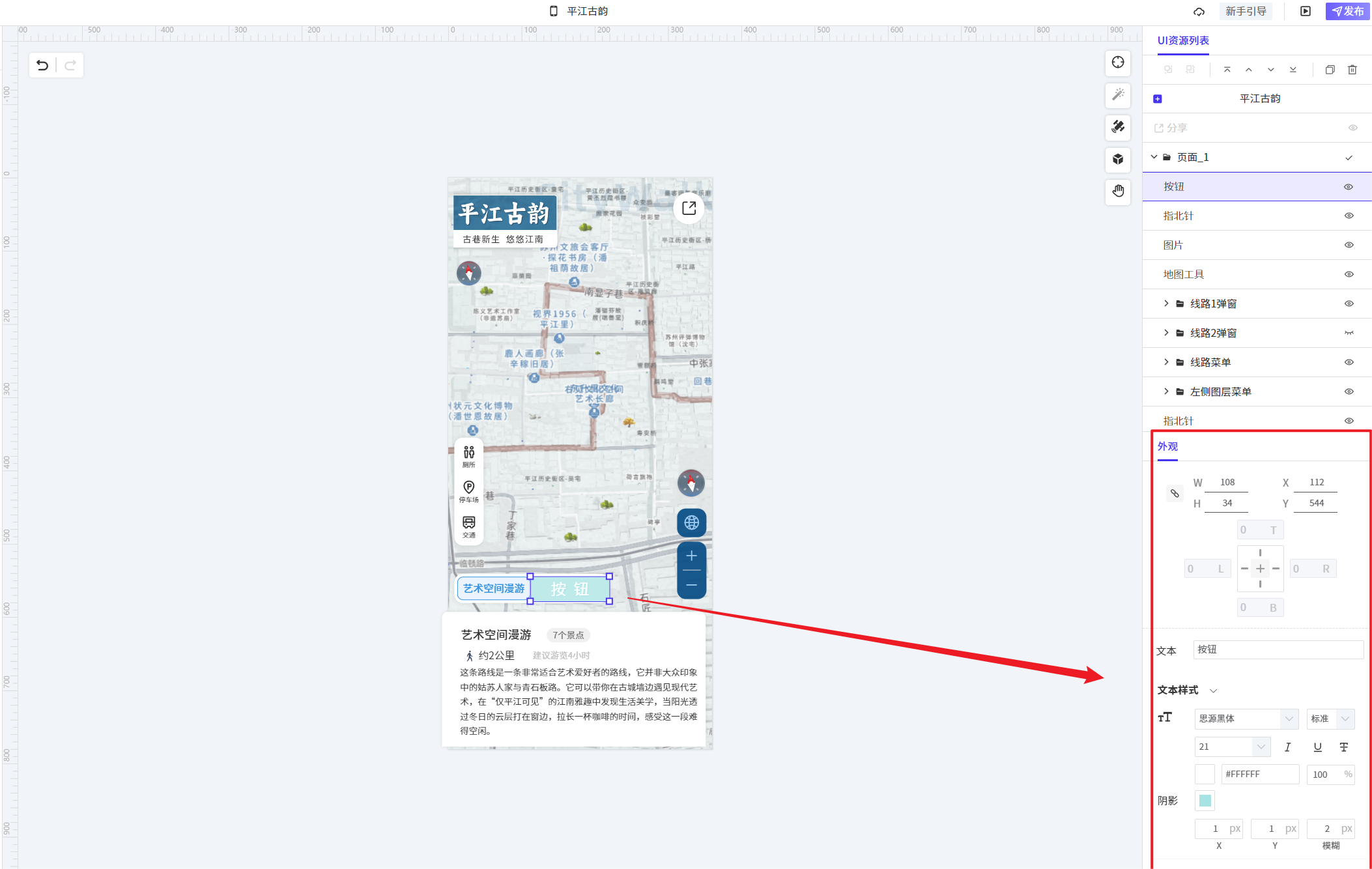Viewport: 1372px width, 869px height.
Task: Collapse the 文本样式 section
Action: coord(1213,691)
